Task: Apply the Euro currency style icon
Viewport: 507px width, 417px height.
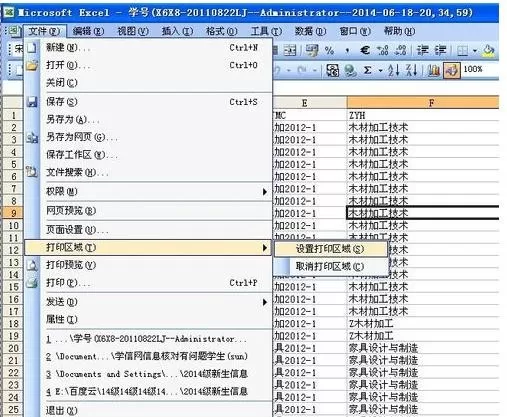Action: click(365, 50)
